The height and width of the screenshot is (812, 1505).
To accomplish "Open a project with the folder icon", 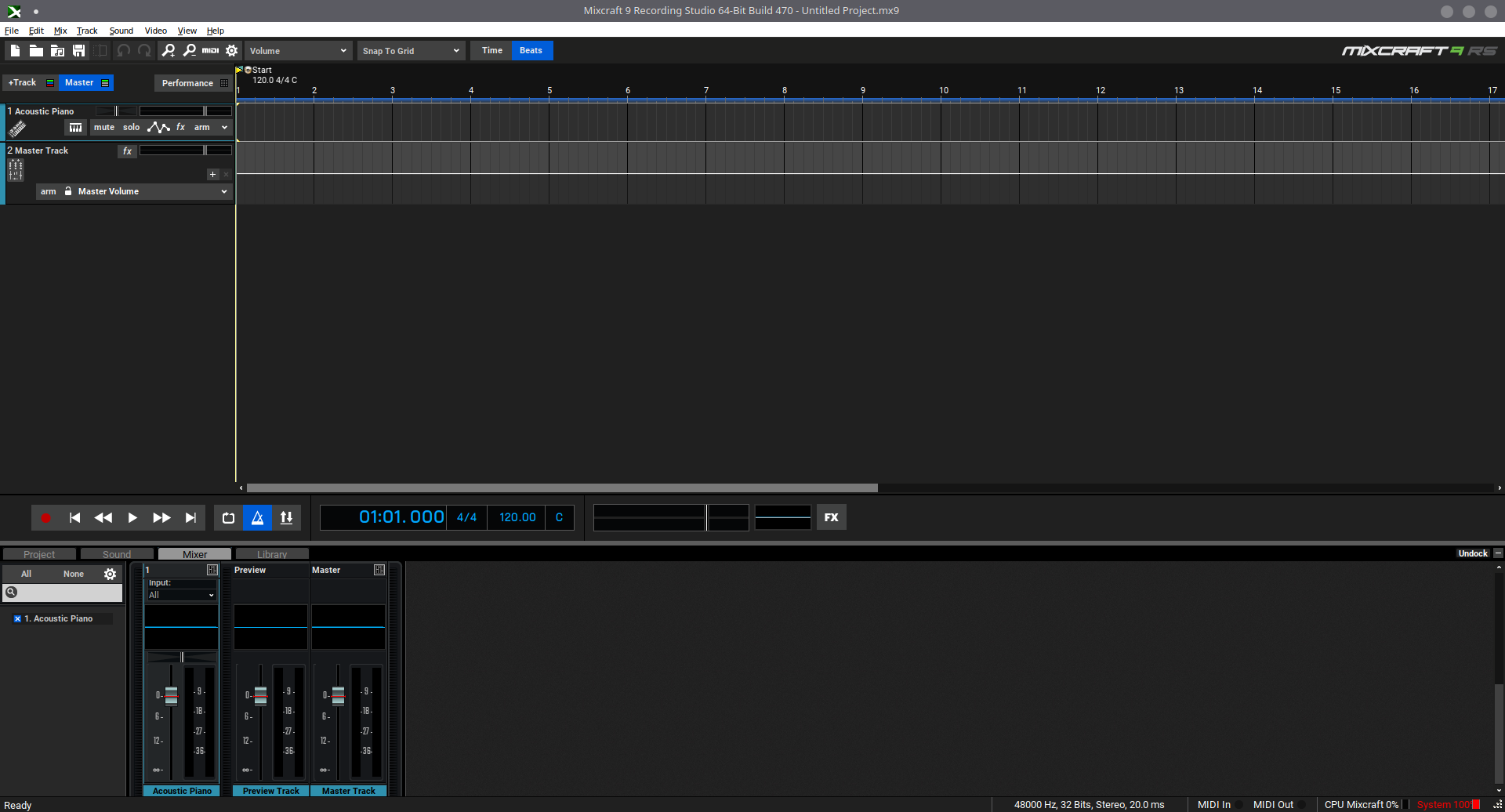I will pyautogui.click(x=36, y=50).
